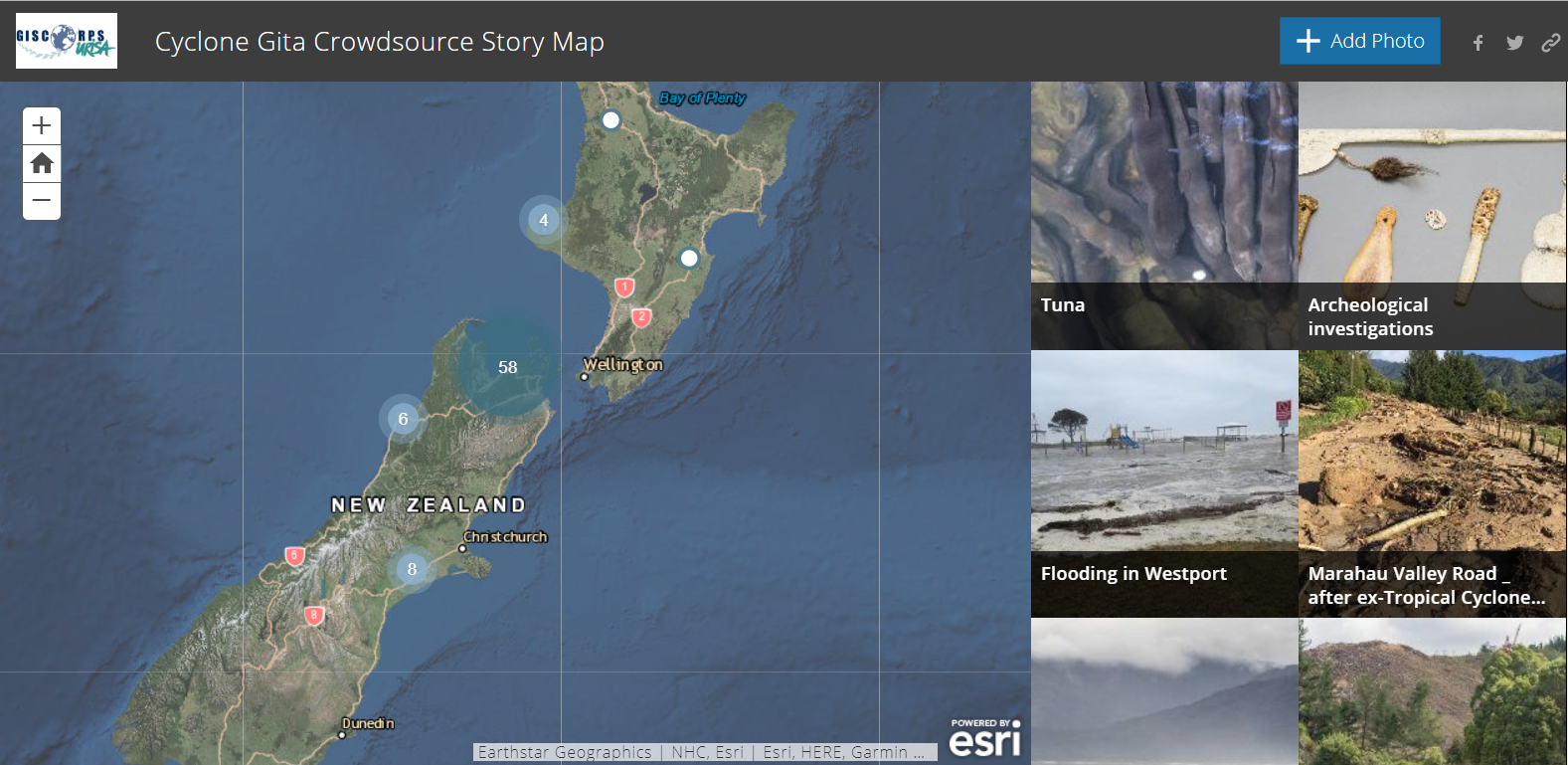Zoom out on the map
Screen dimensions: 1568x765
click(42, 201)
